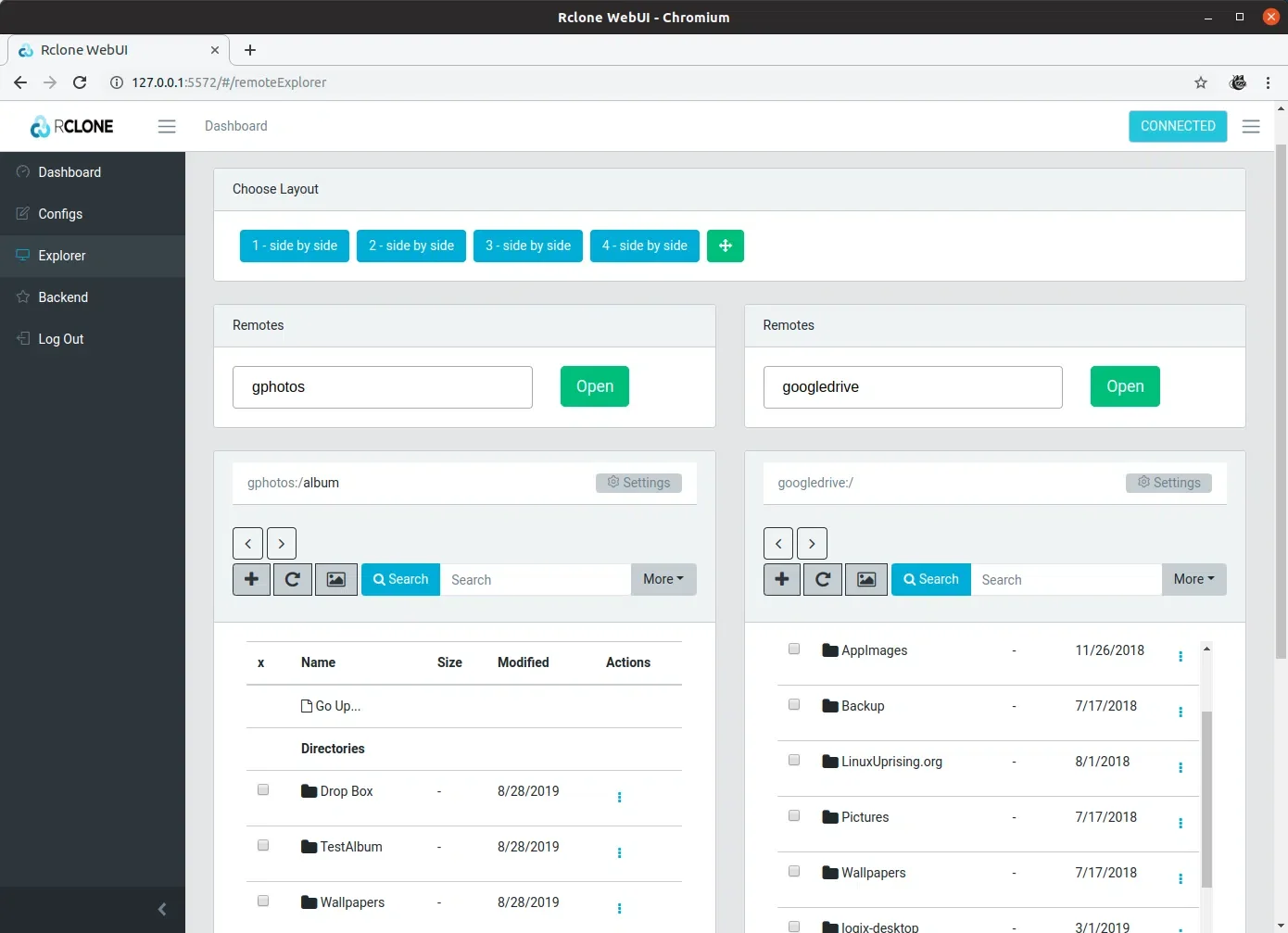Viewport: 1288px width, 933px height.
Task: Click the Backend sidebar icon
Action: [21, 296]
